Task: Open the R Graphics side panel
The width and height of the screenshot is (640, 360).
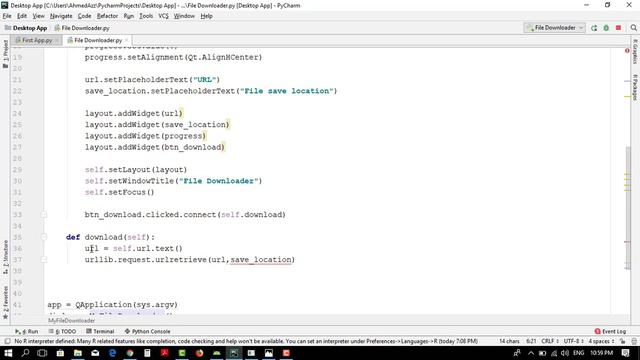Action: [635, 51]
